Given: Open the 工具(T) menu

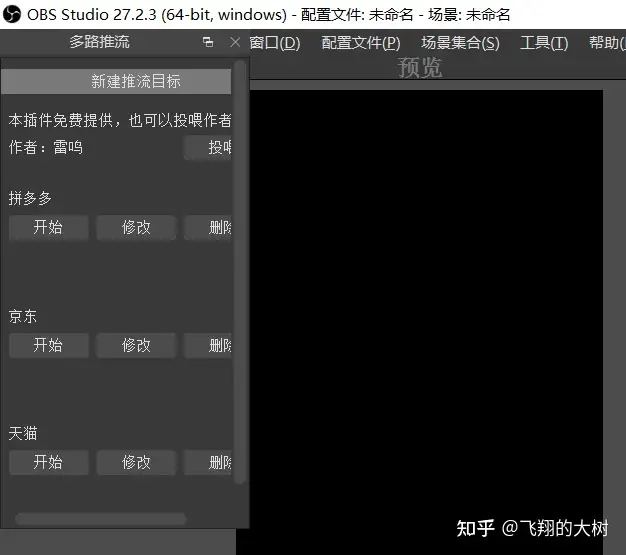Looking at the screenshot, I should [544, 42].
